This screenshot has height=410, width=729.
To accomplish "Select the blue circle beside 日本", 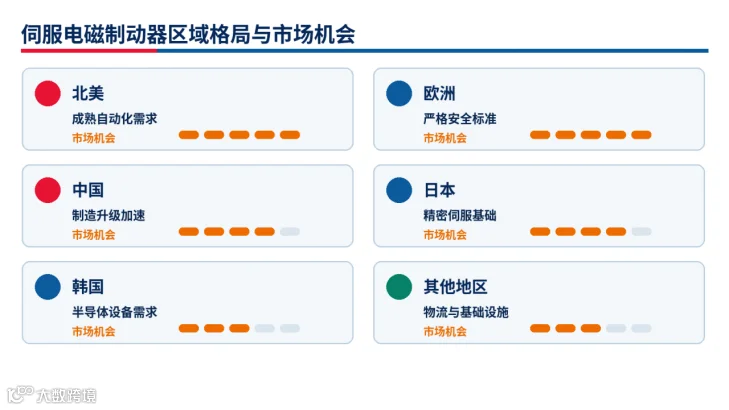I will [x=399, y=190].
